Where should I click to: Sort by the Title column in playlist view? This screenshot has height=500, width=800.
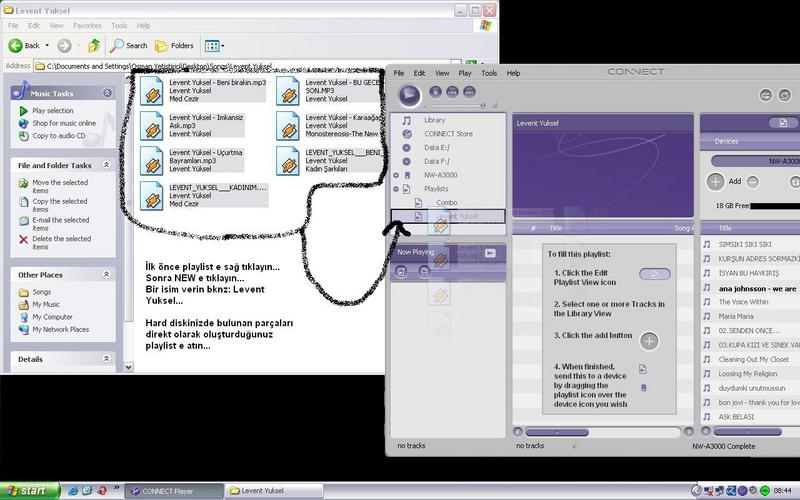(x=556, y=228)
